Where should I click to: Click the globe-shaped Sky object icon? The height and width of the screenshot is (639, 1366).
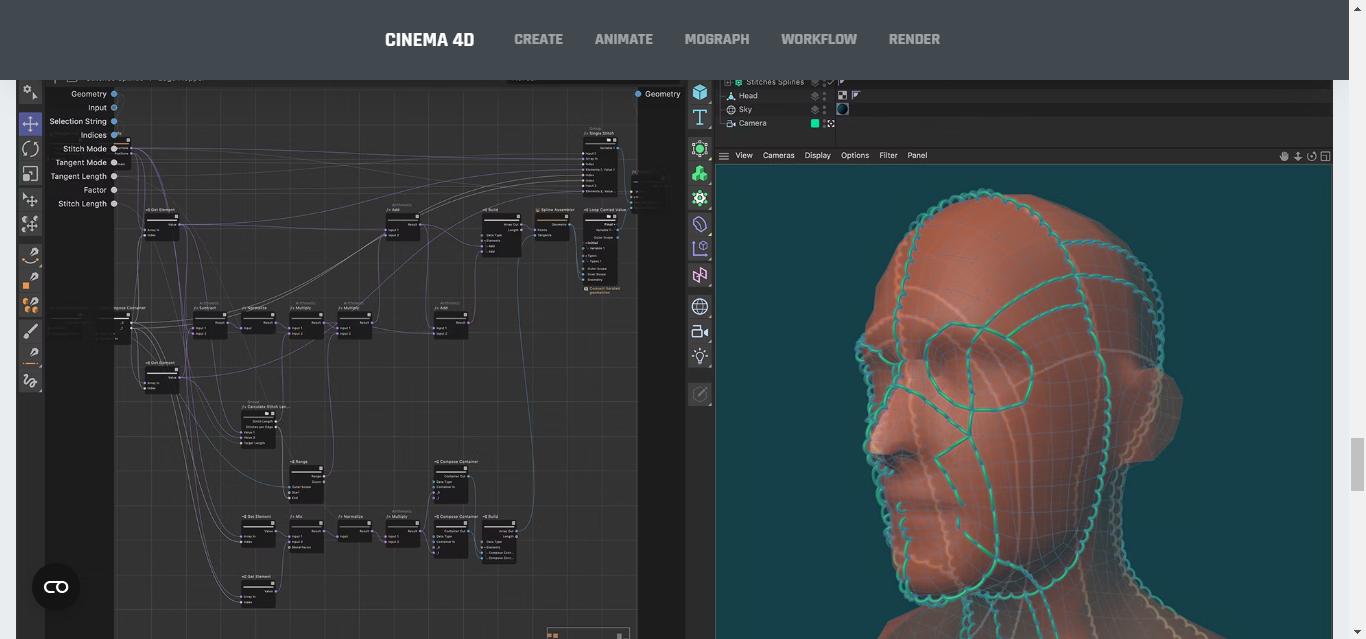pyautogui.click(x=700, y=306)
